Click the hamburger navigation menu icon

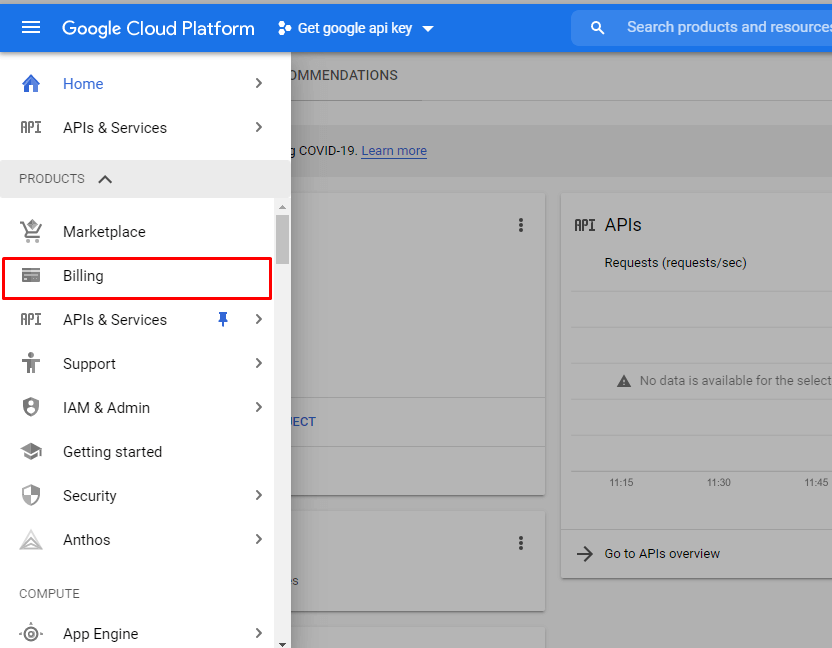click(x=31, y=28)
